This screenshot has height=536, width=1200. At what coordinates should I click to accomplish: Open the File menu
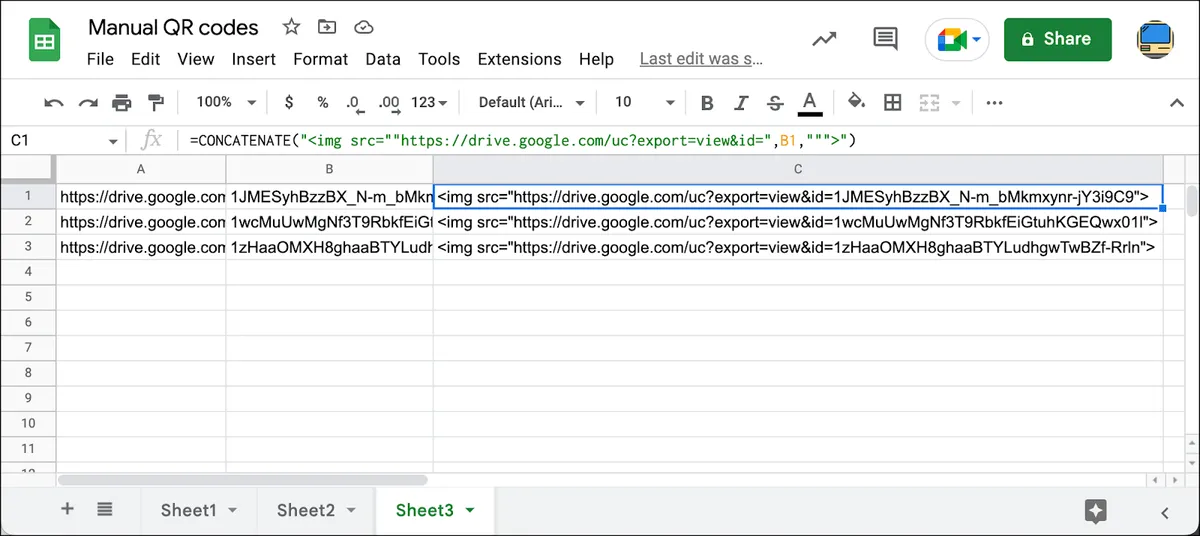coord(100,59)
